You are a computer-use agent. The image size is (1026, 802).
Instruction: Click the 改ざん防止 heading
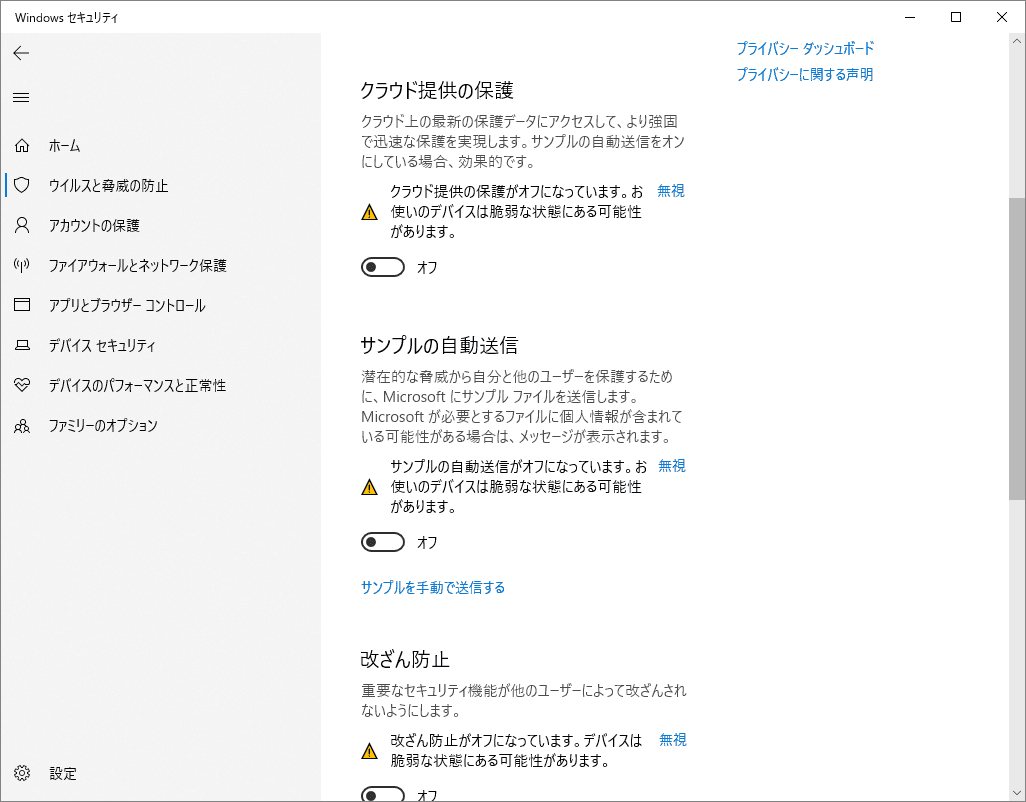click(405, 659)
